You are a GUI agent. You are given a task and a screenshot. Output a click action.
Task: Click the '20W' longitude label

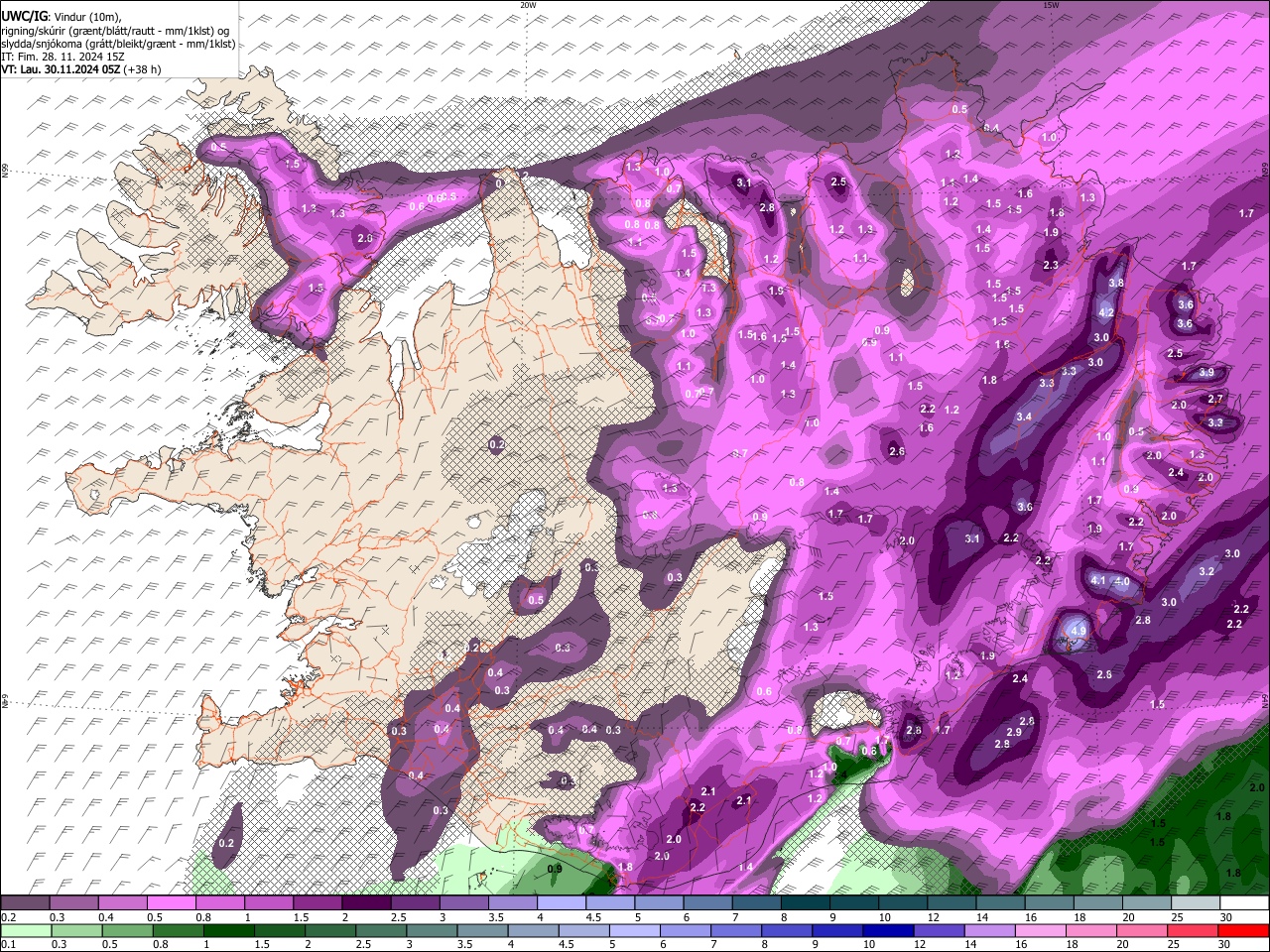point(528,5)
